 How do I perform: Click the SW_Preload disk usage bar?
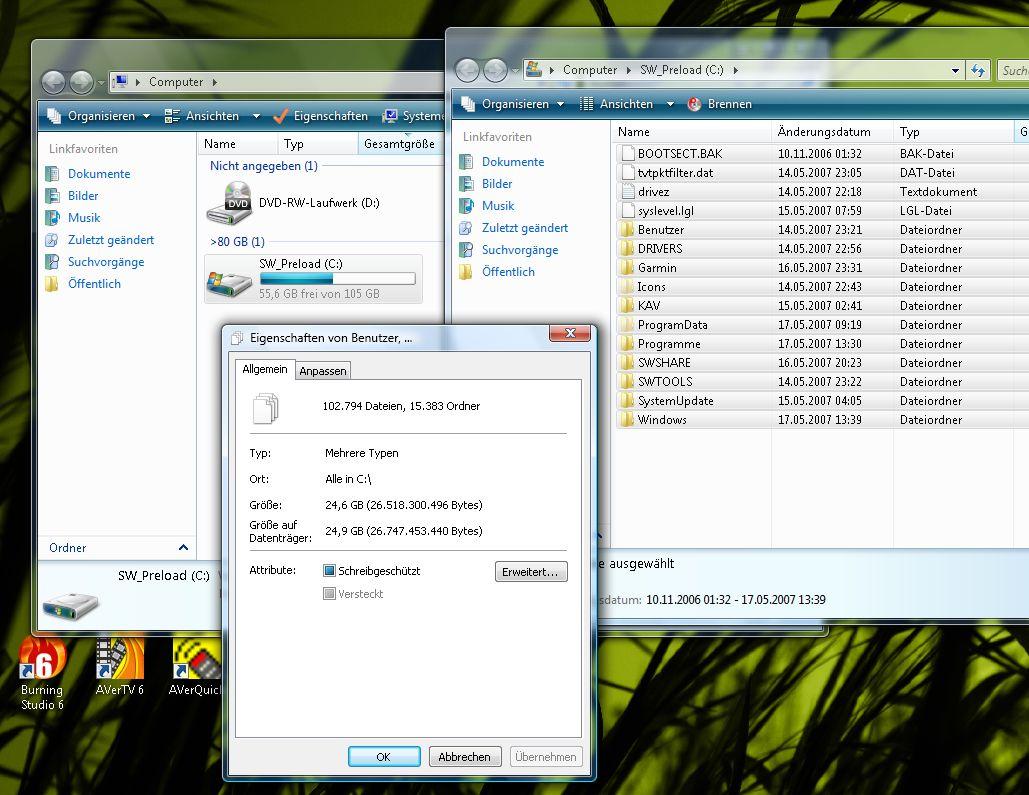click(337, 279)
